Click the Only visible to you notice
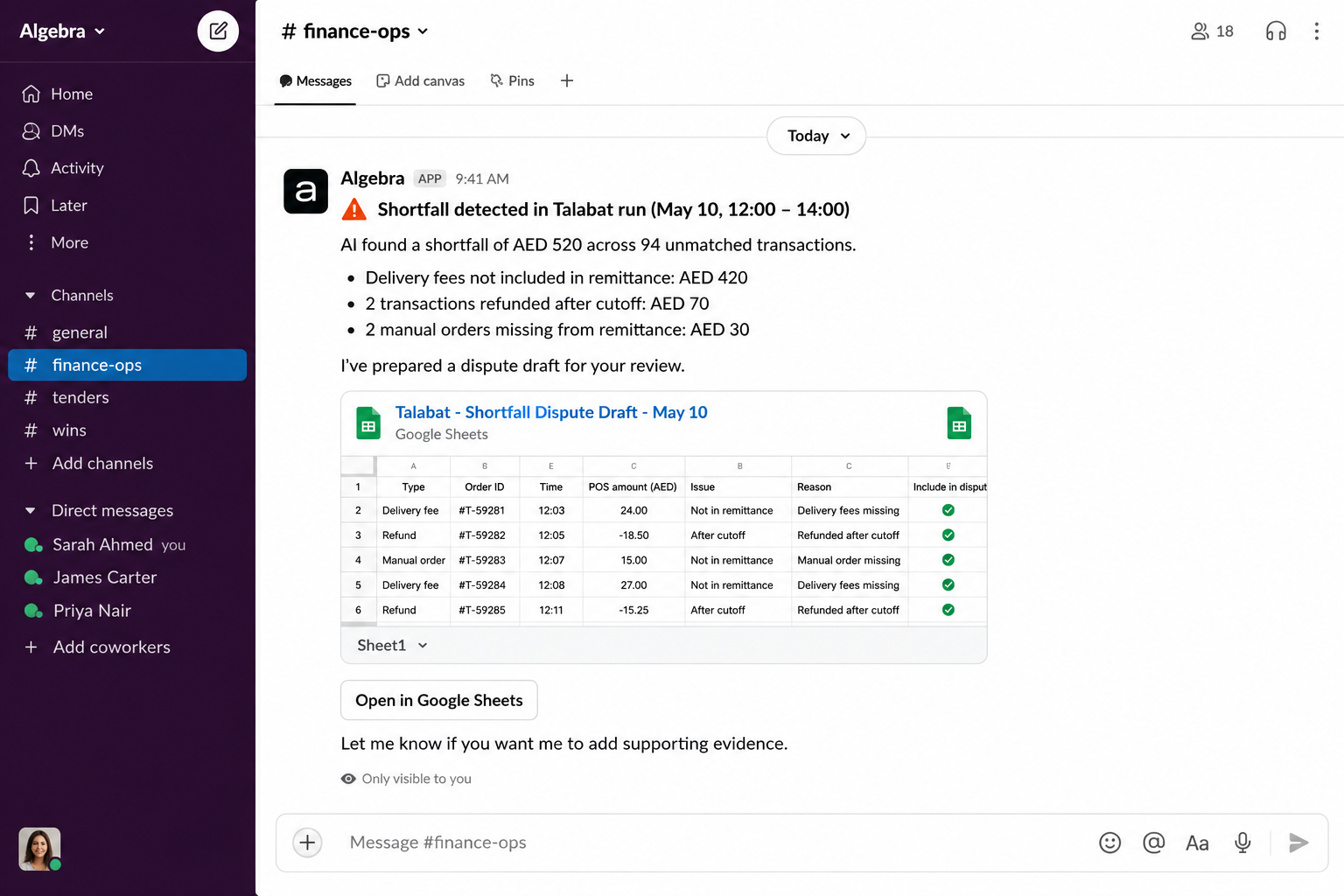The image size is (1344, 896). 406,779
